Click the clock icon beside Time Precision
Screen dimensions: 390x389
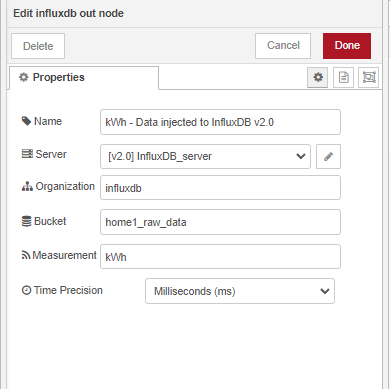click(26, 290)
